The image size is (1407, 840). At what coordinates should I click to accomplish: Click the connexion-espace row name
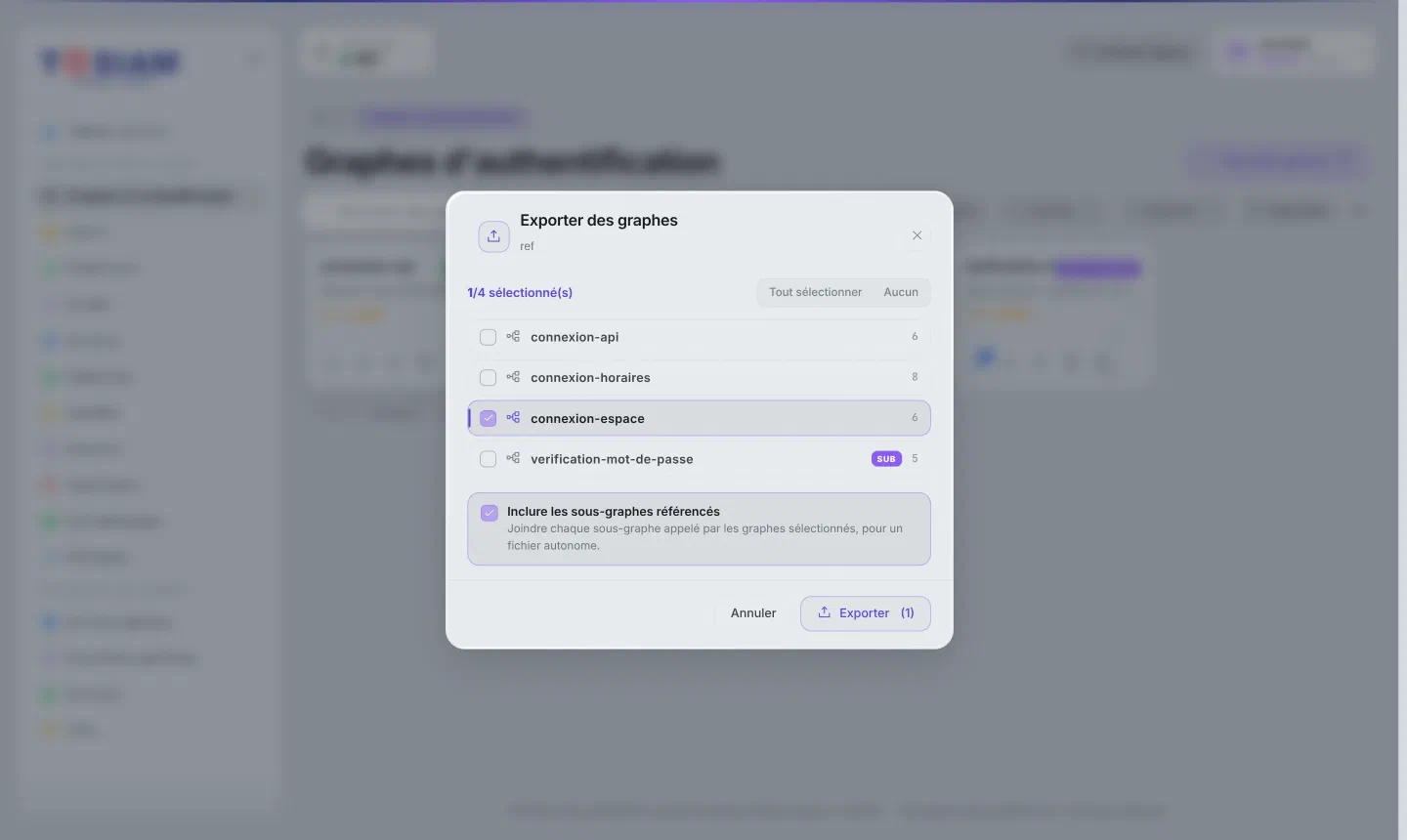point(587,419)
